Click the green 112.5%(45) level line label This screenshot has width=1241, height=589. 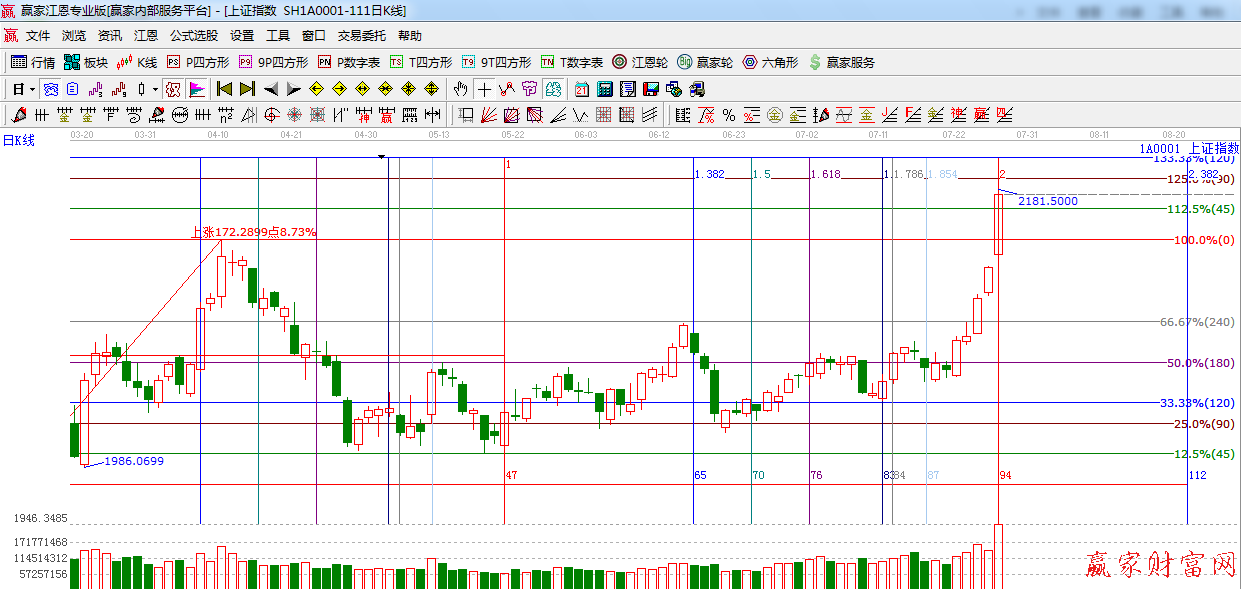point(1201,209)
